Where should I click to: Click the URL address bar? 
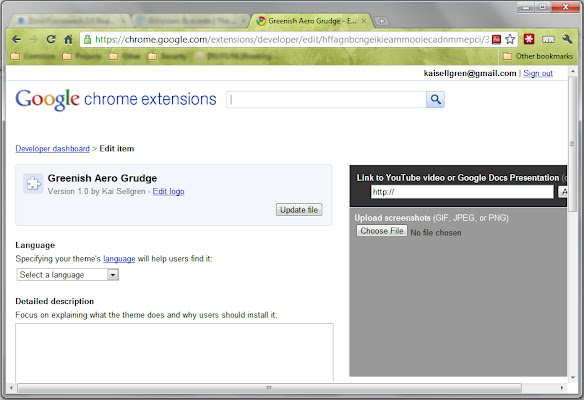coord(291,39)
